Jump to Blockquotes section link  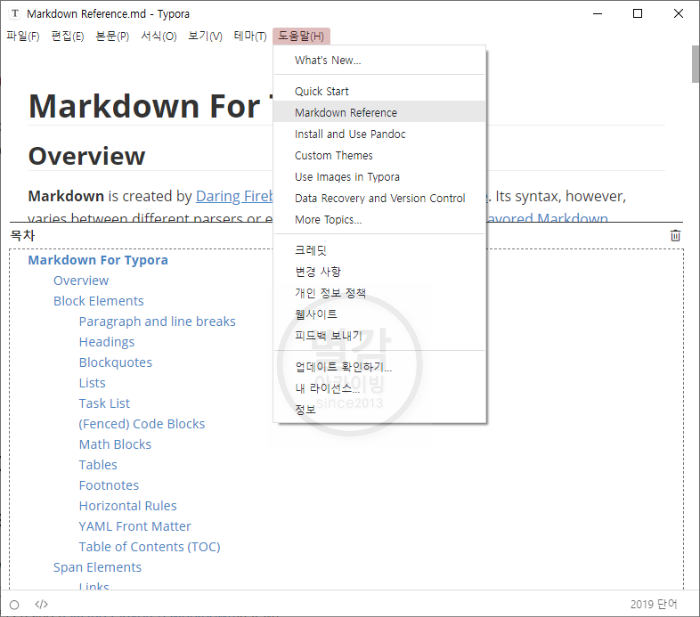115,363
